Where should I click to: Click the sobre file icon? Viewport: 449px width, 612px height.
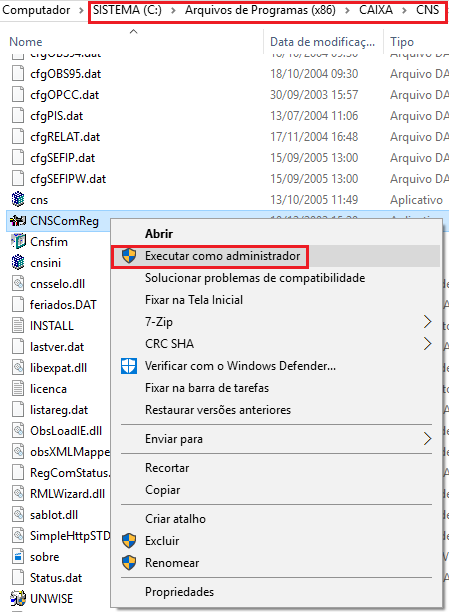click(x=18, y=557)
